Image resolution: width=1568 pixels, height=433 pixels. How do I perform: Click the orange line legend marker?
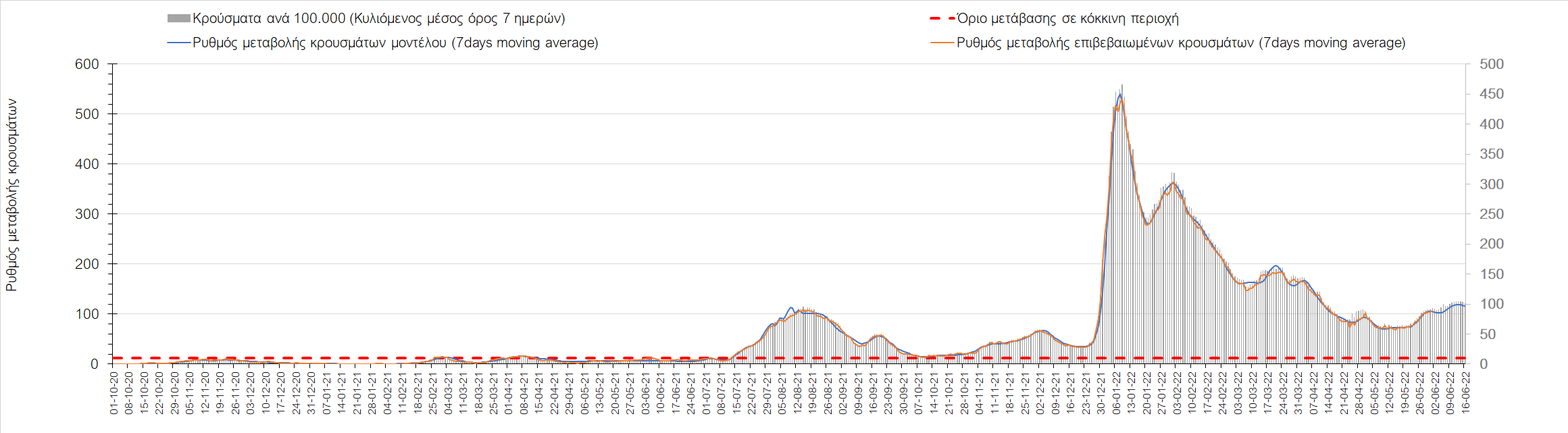[x=942, y=43]
